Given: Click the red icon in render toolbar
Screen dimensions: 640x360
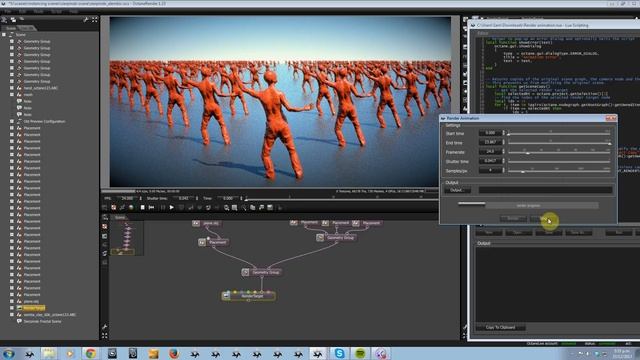Looking at the screenshot, I should (113, 208).
